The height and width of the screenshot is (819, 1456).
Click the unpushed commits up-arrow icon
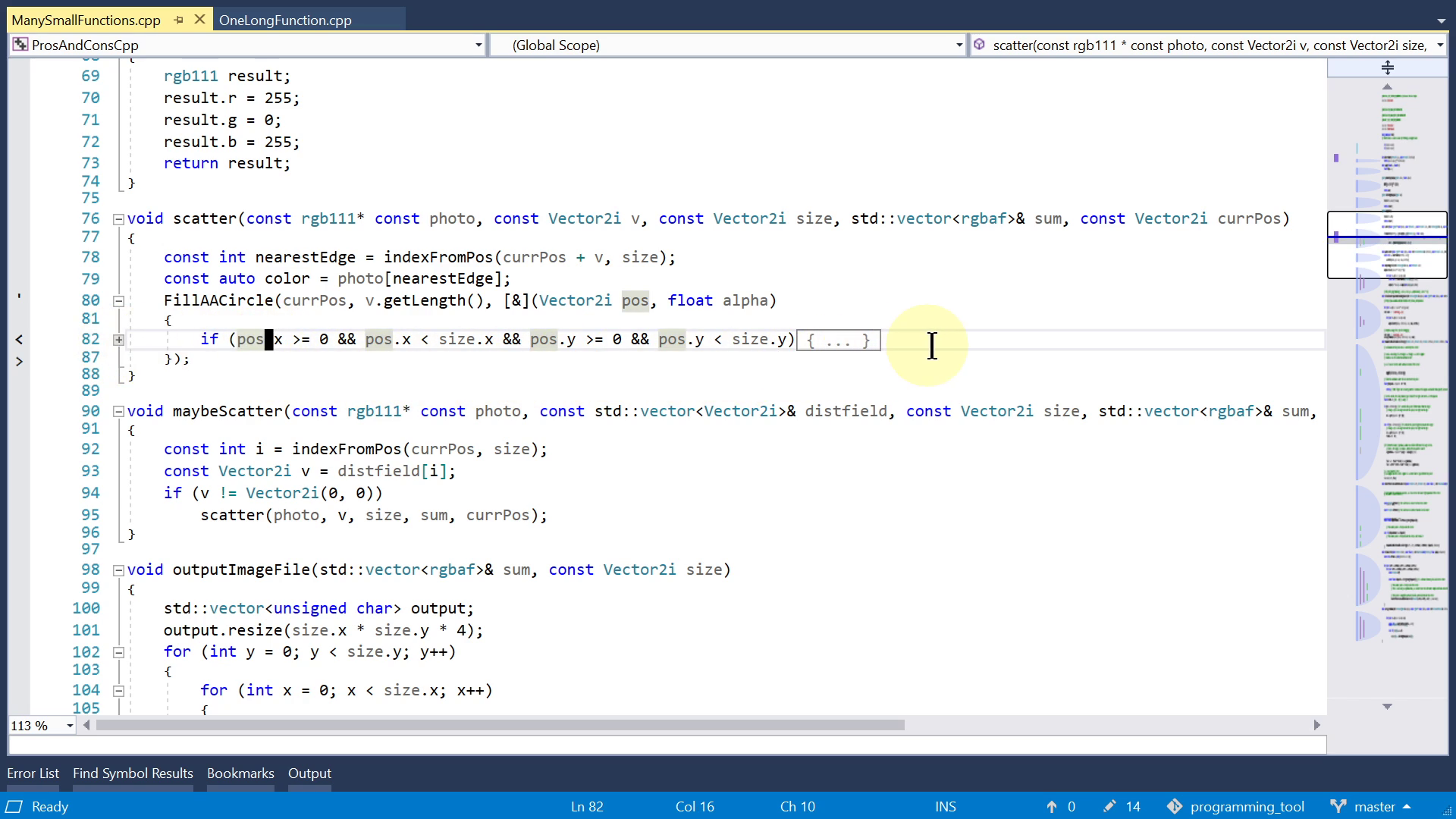tap(1052, 807)
